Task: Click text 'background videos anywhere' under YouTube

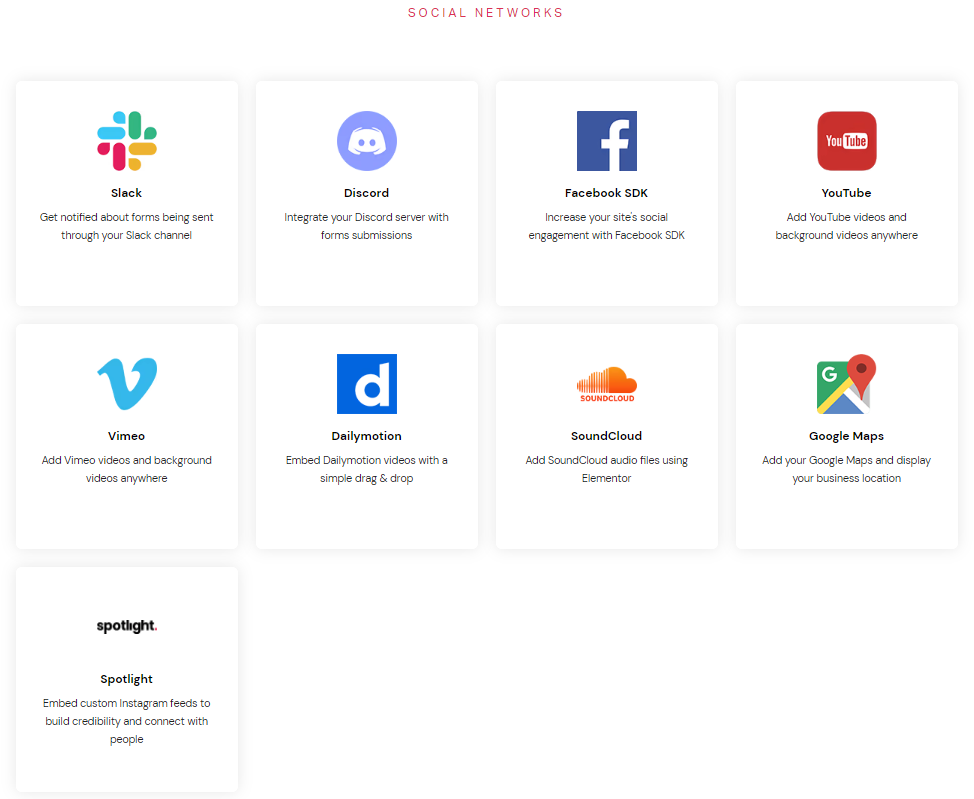Action: [847, 235]
